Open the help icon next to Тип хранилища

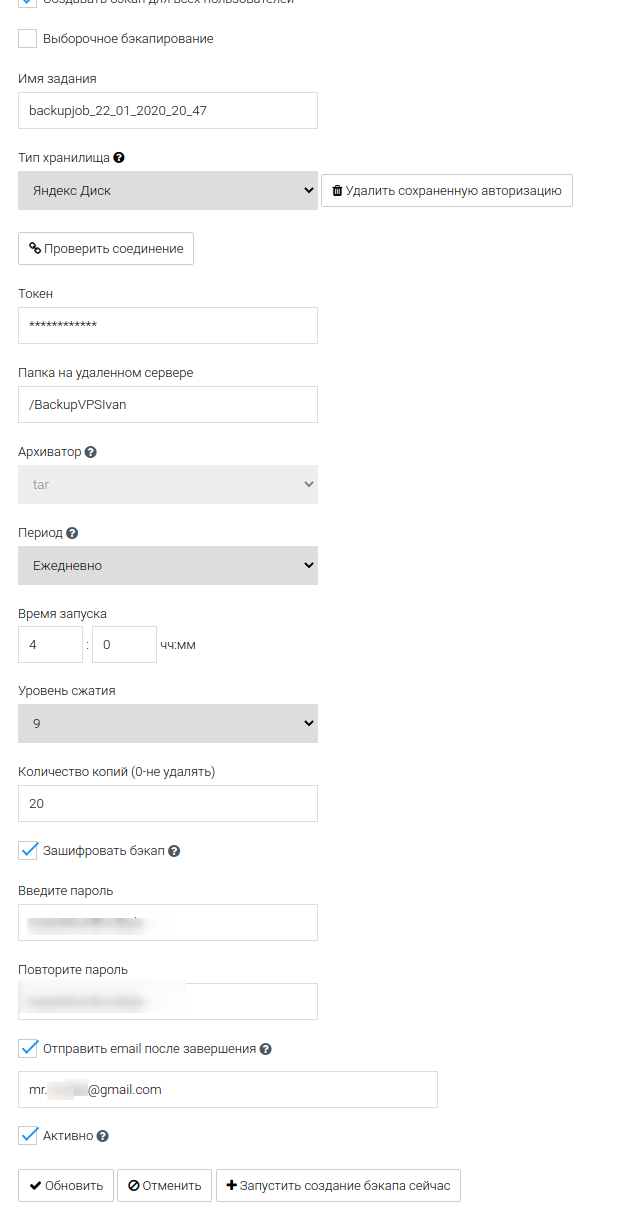point(119,157)
